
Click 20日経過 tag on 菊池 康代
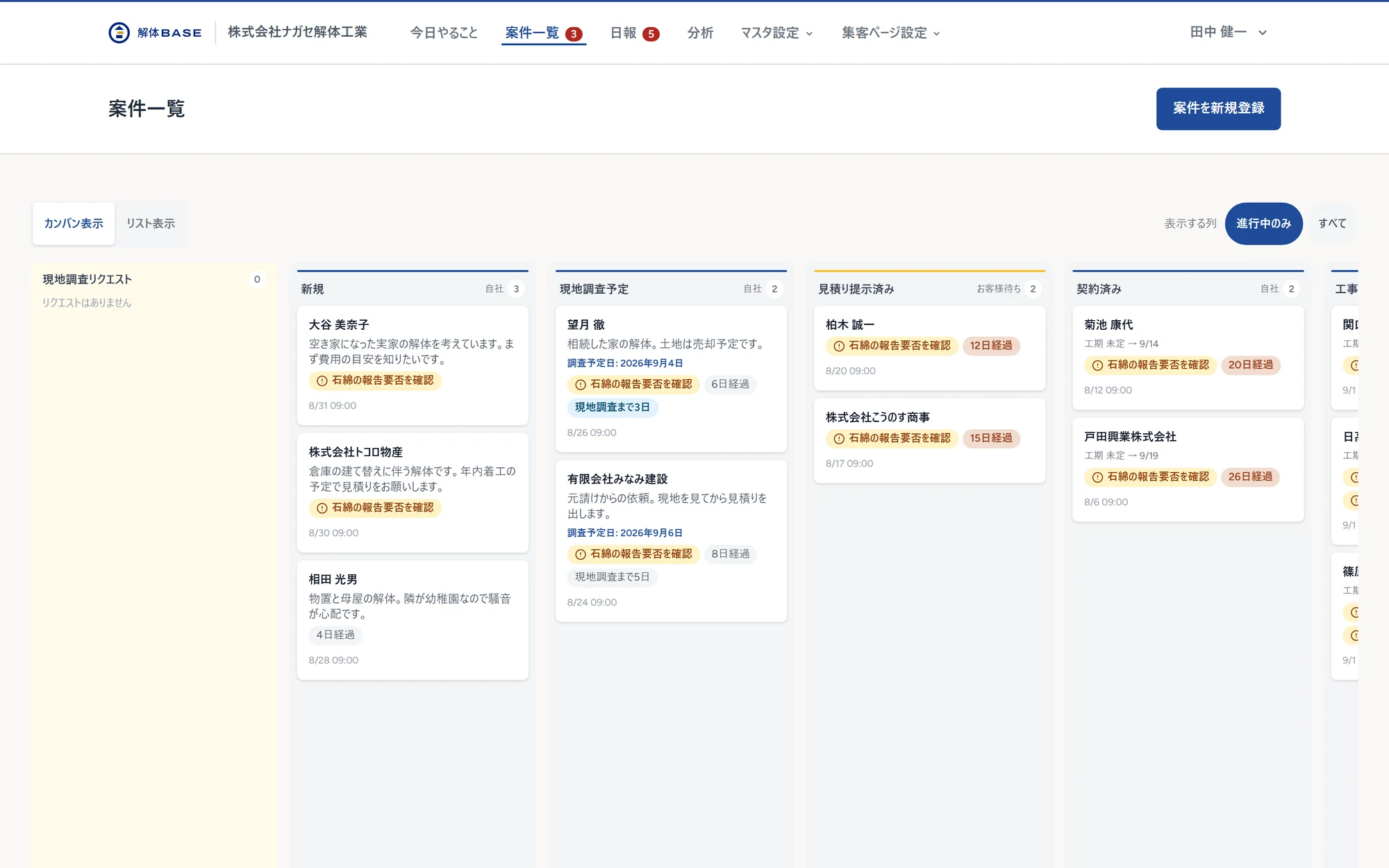tap(1250, 365)
